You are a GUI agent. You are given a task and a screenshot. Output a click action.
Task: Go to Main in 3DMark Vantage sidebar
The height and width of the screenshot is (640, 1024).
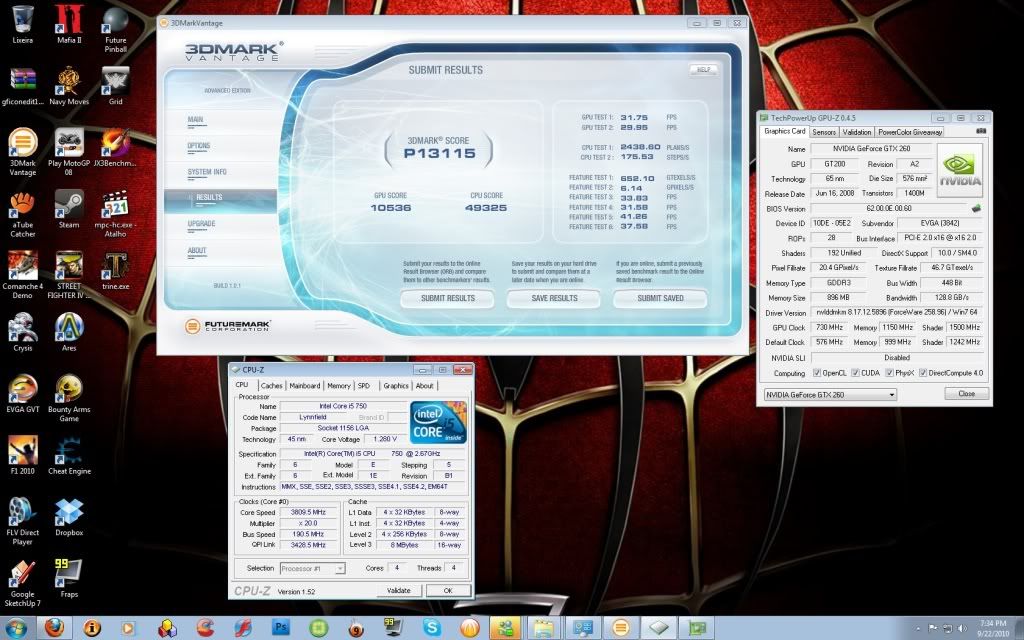coord(195,120)
